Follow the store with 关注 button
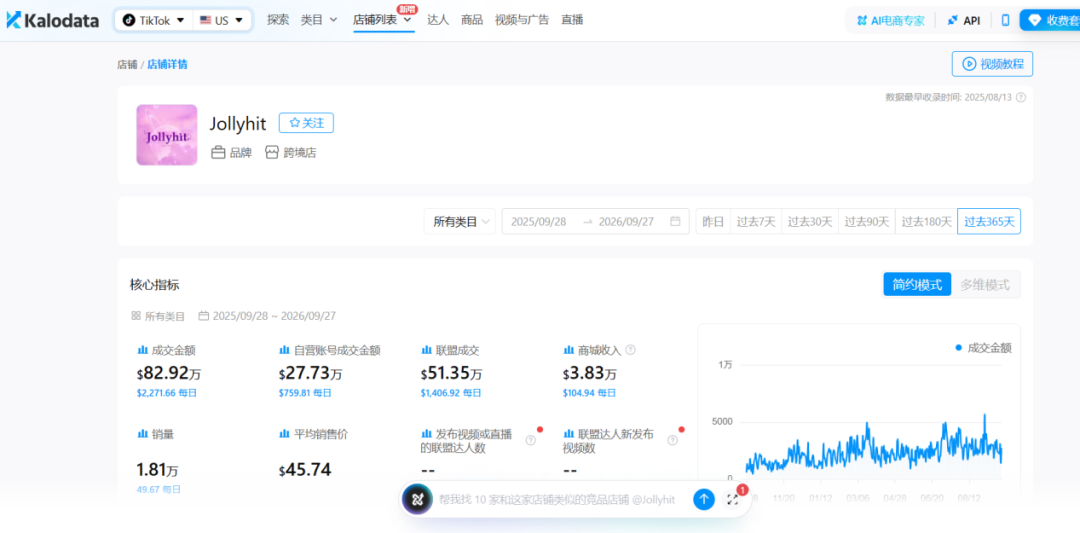The width and height of the screenshot is (1080, 533). pos(307,123)
